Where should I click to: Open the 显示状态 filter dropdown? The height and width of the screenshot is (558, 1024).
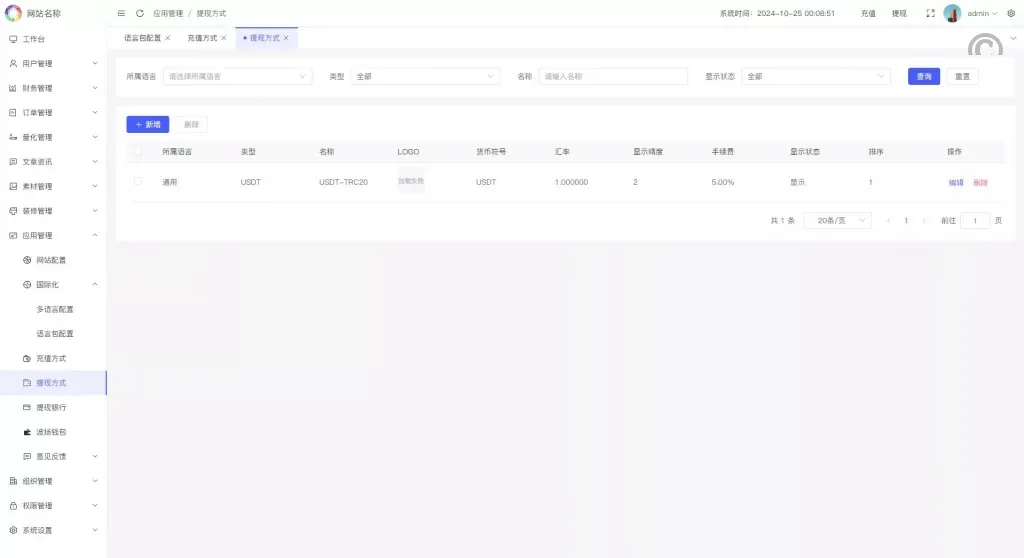[816, 76]
